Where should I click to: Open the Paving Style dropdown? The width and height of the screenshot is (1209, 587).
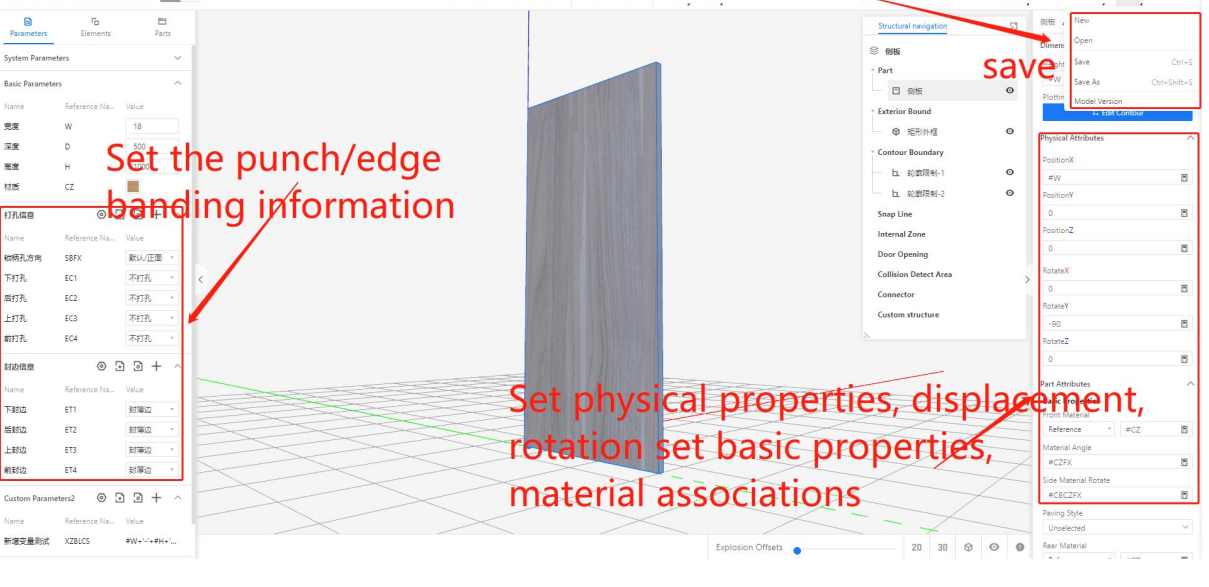pyautogui.click(x=1117, y=528)
